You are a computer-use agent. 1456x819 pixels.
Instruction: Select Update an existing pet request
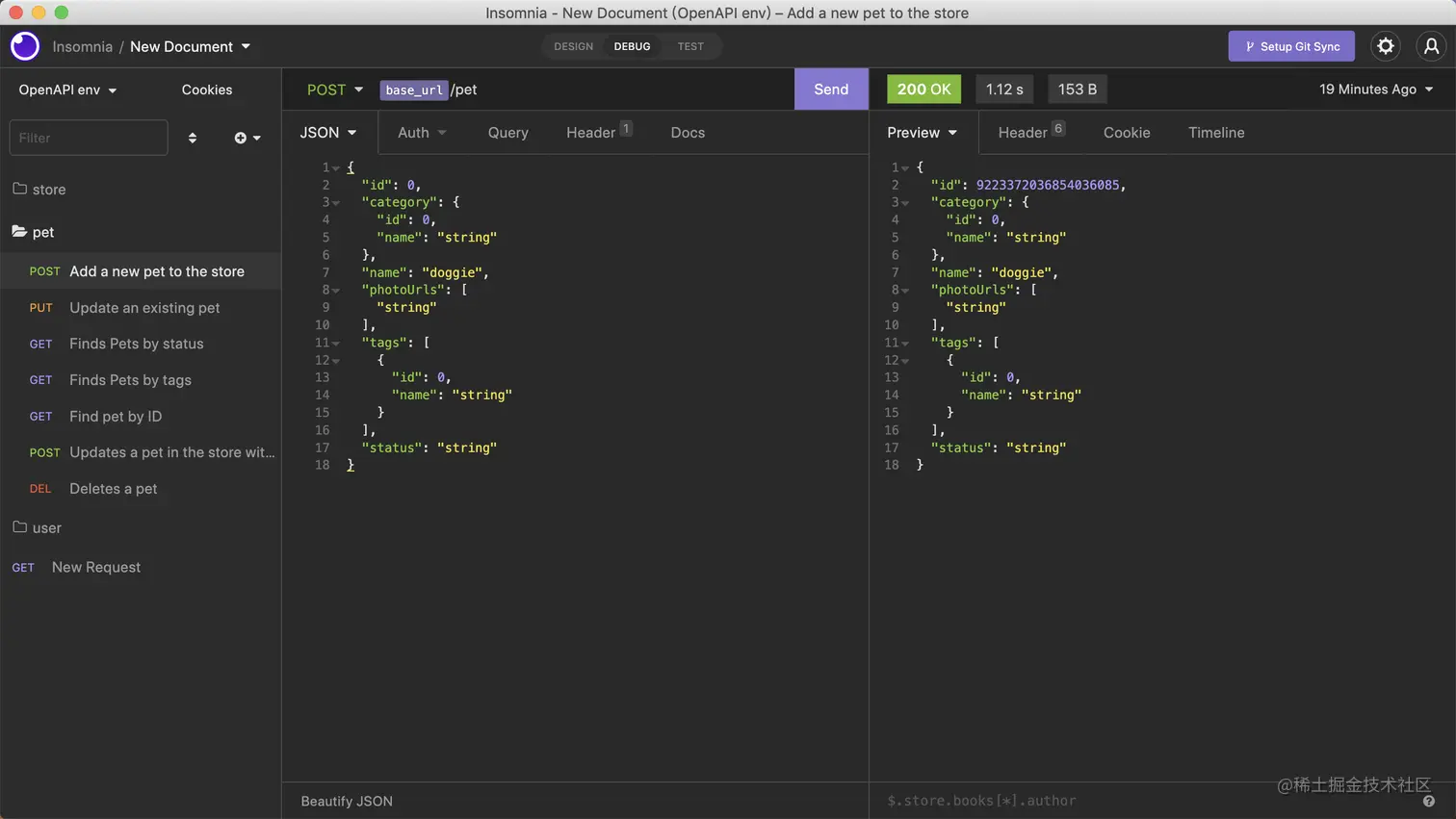coord(141,308)
